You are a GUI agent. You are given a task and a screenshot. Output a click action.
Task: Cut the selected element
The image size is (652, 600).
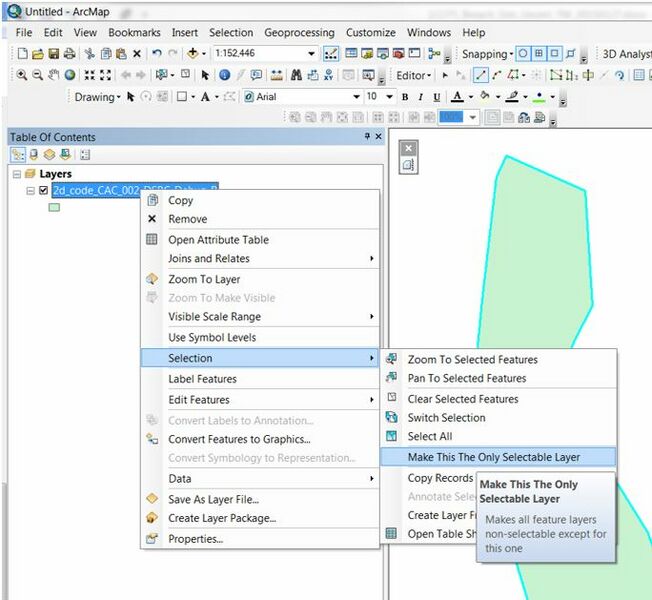[x=89, y=54]
